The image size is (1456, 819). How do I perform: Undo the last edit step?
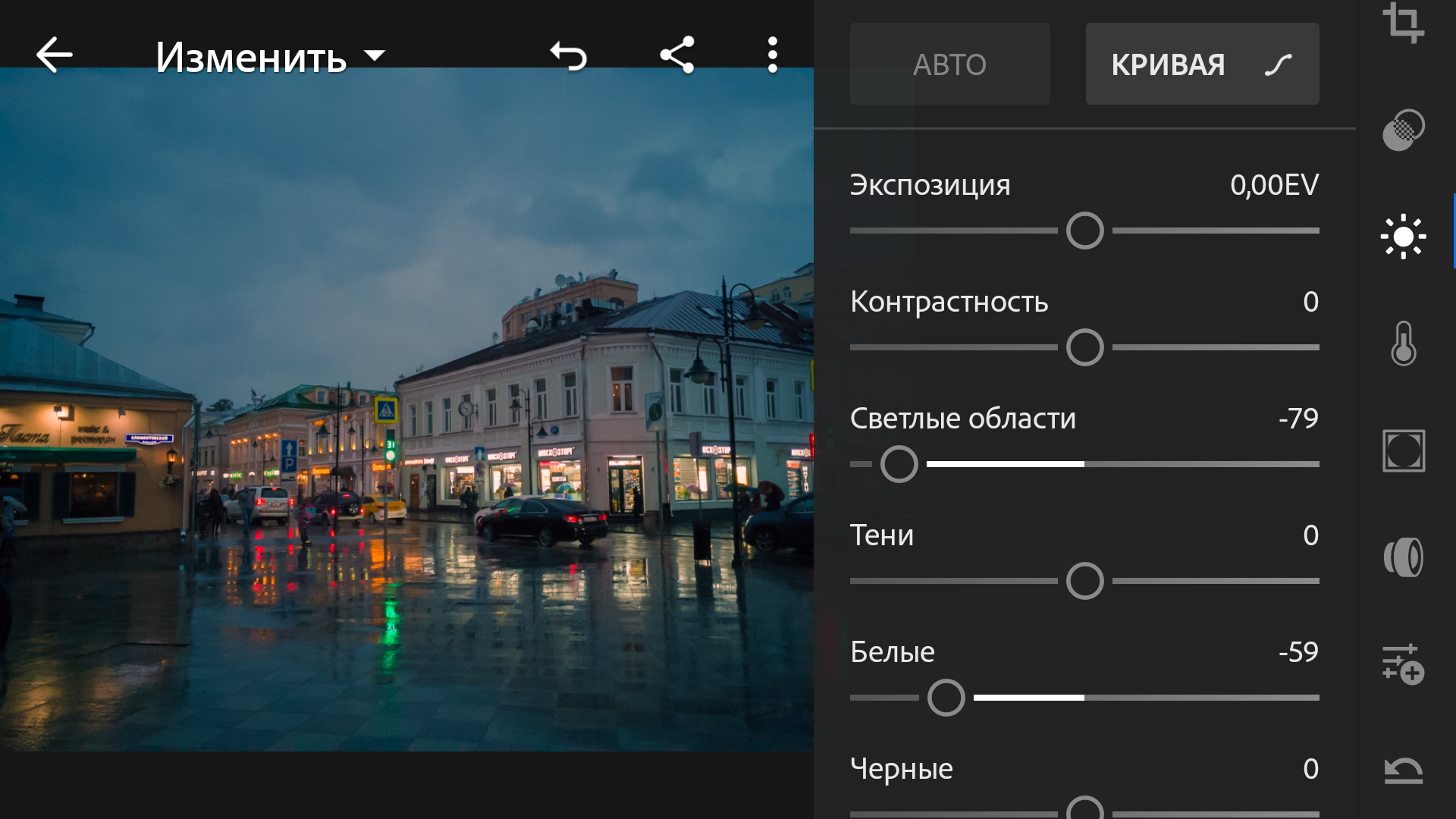(569, 55)
